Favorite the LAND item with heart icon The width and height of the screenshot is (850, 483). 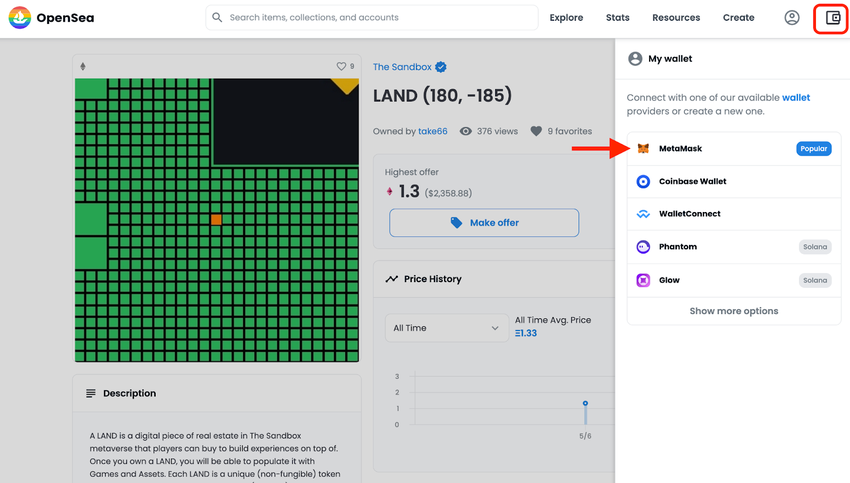[341, 66]
